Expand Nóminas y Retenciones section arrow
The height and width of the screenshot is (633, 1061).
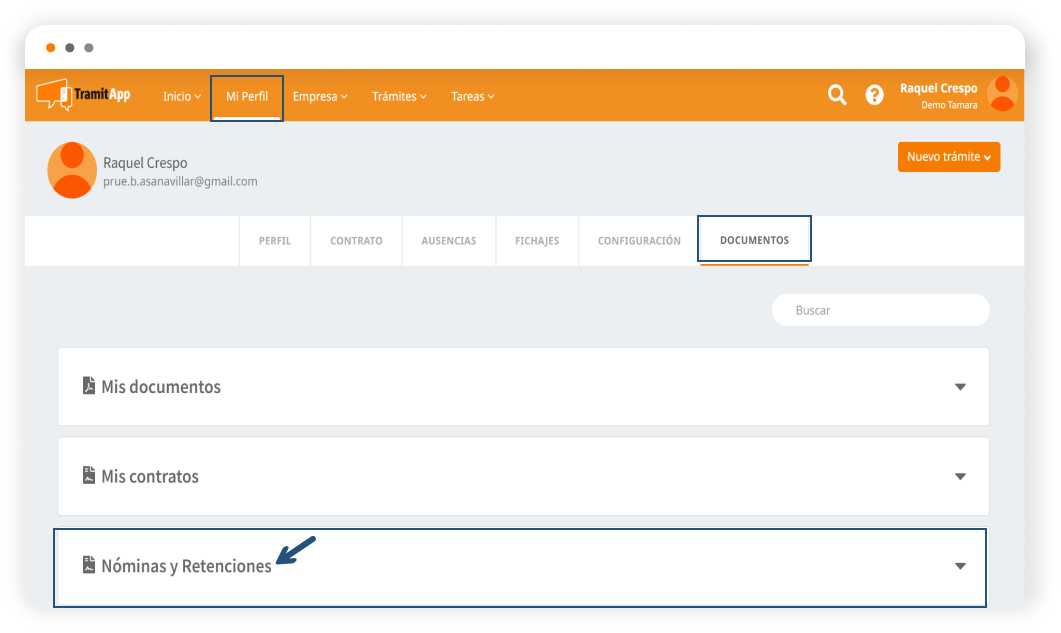960,566
